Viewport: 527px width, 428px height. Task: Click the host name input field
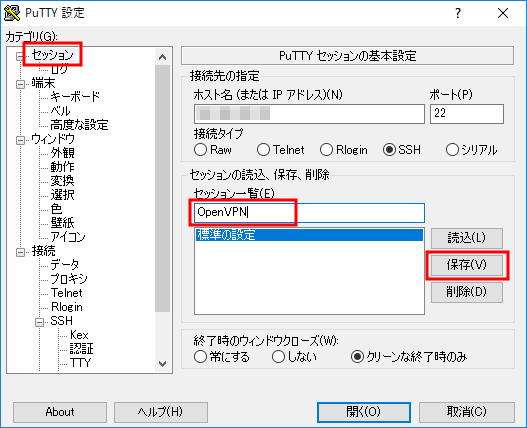[x=309, y=114]
